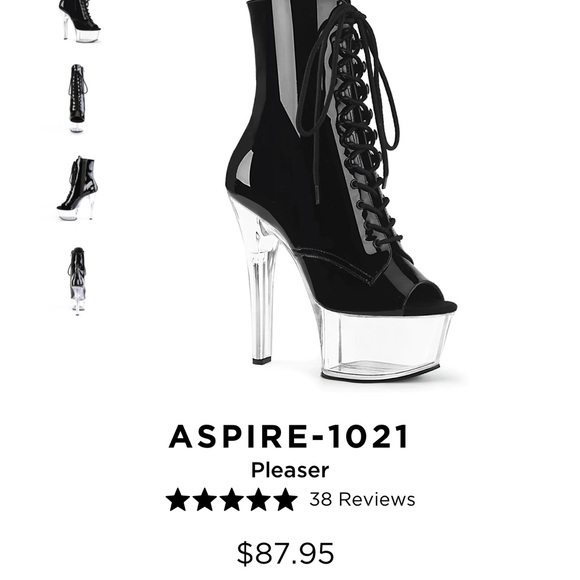Click the $87.95 price text
The height and width of the screenshot is (580, 580).
point(286,553)
